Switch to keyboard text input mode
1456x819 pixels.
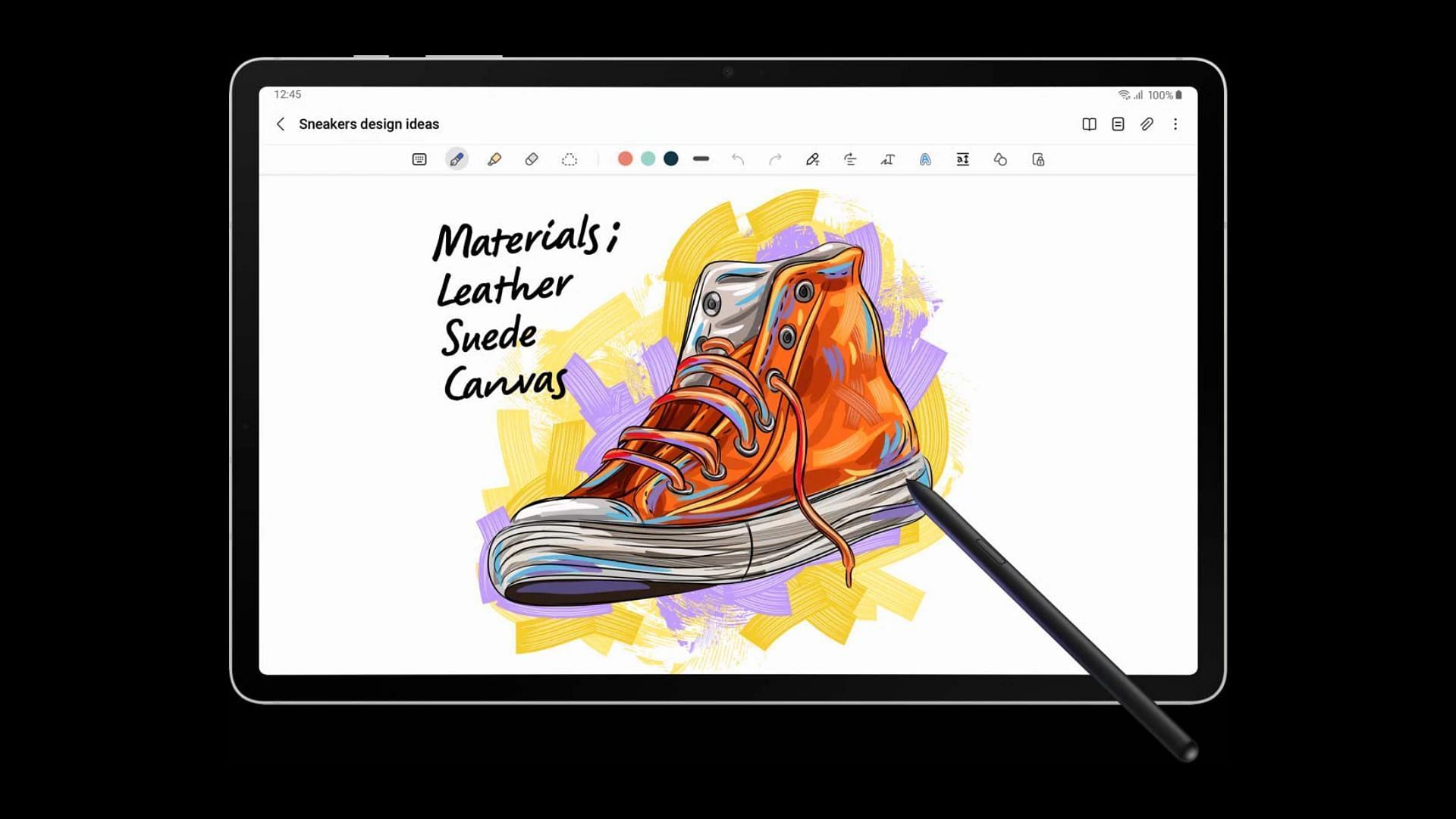click(419, 159)
